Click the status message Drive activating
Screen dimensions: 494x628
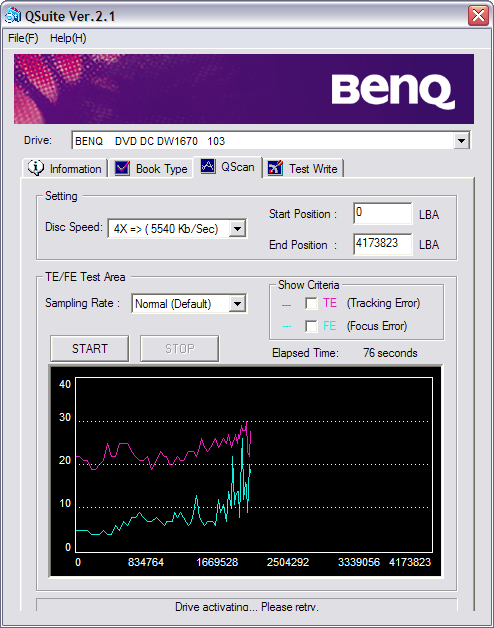tap(247, 607)
